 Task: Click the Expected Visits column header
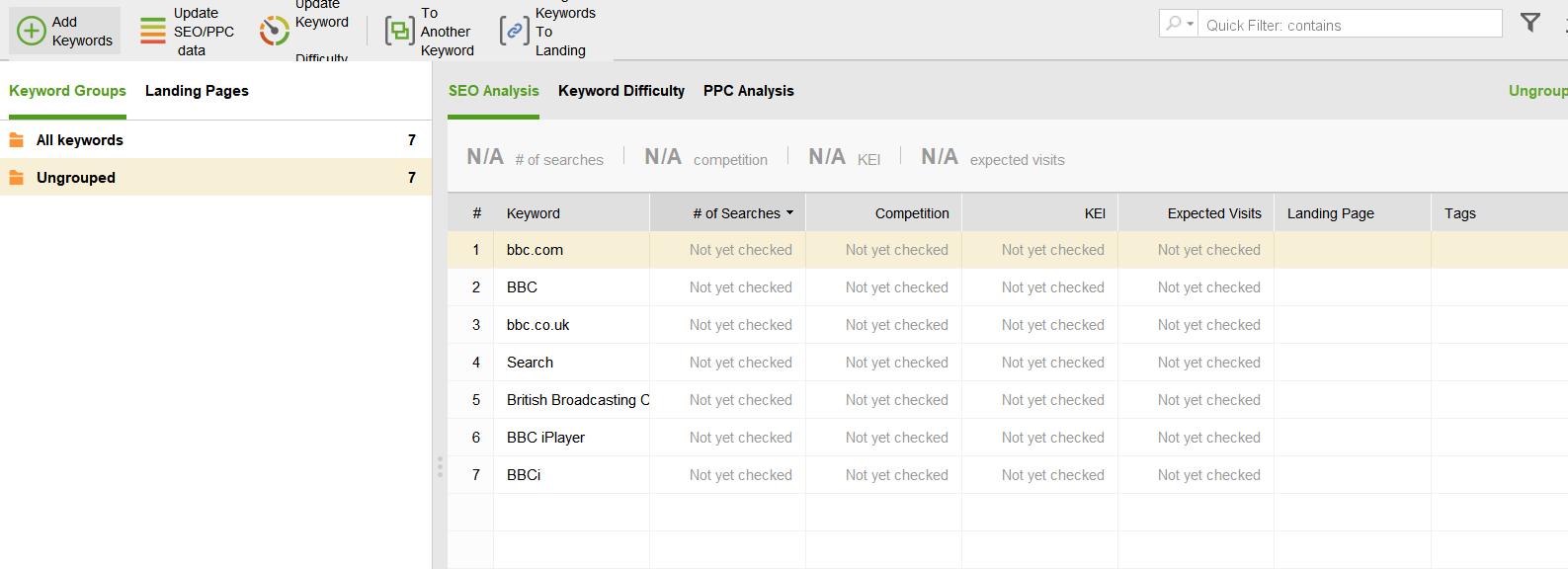tap(1213, 213)
